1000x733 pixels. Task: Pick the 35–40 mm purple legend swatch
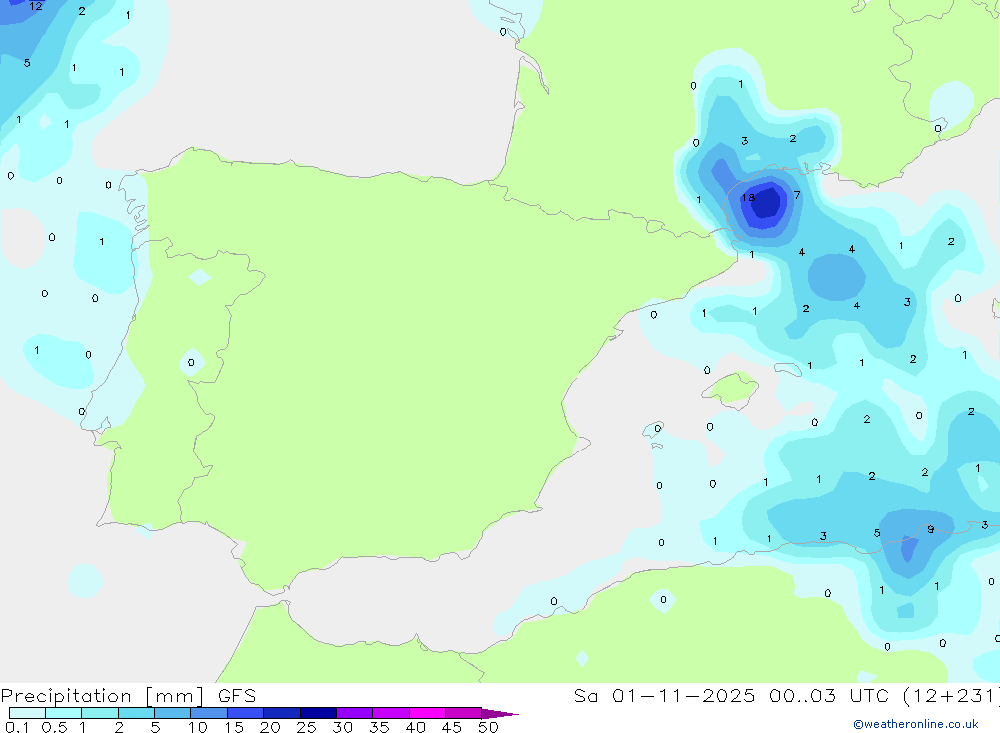[390, 713]
